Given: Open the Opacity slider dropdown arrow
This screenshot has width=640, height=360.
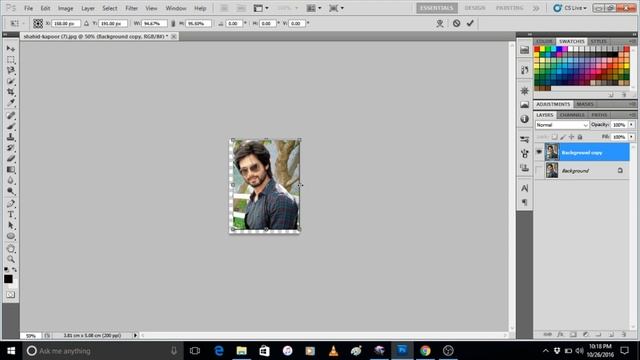Looking at the screenshot, I should (631, 124).
